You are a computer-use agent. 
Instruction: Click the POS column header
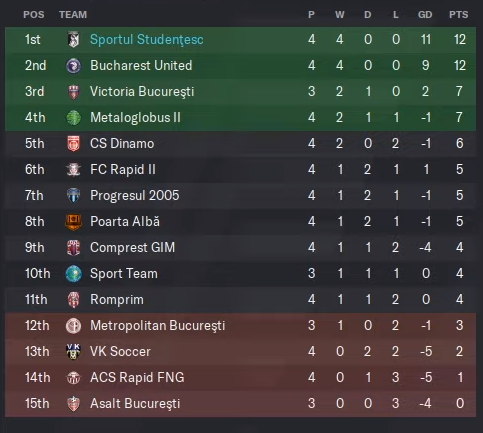point(34,15)
